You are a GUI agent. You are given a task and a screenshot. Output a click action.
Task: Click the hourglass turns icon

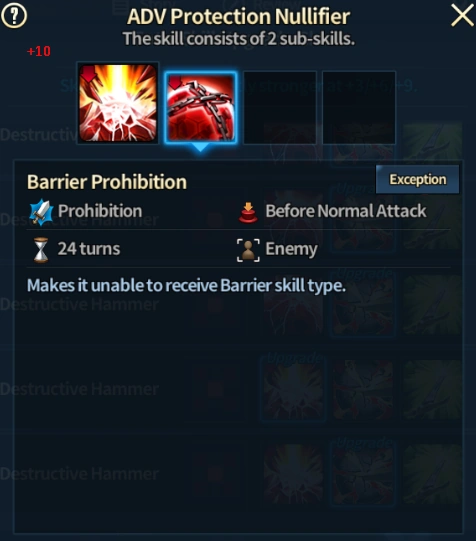coord(41,250)
